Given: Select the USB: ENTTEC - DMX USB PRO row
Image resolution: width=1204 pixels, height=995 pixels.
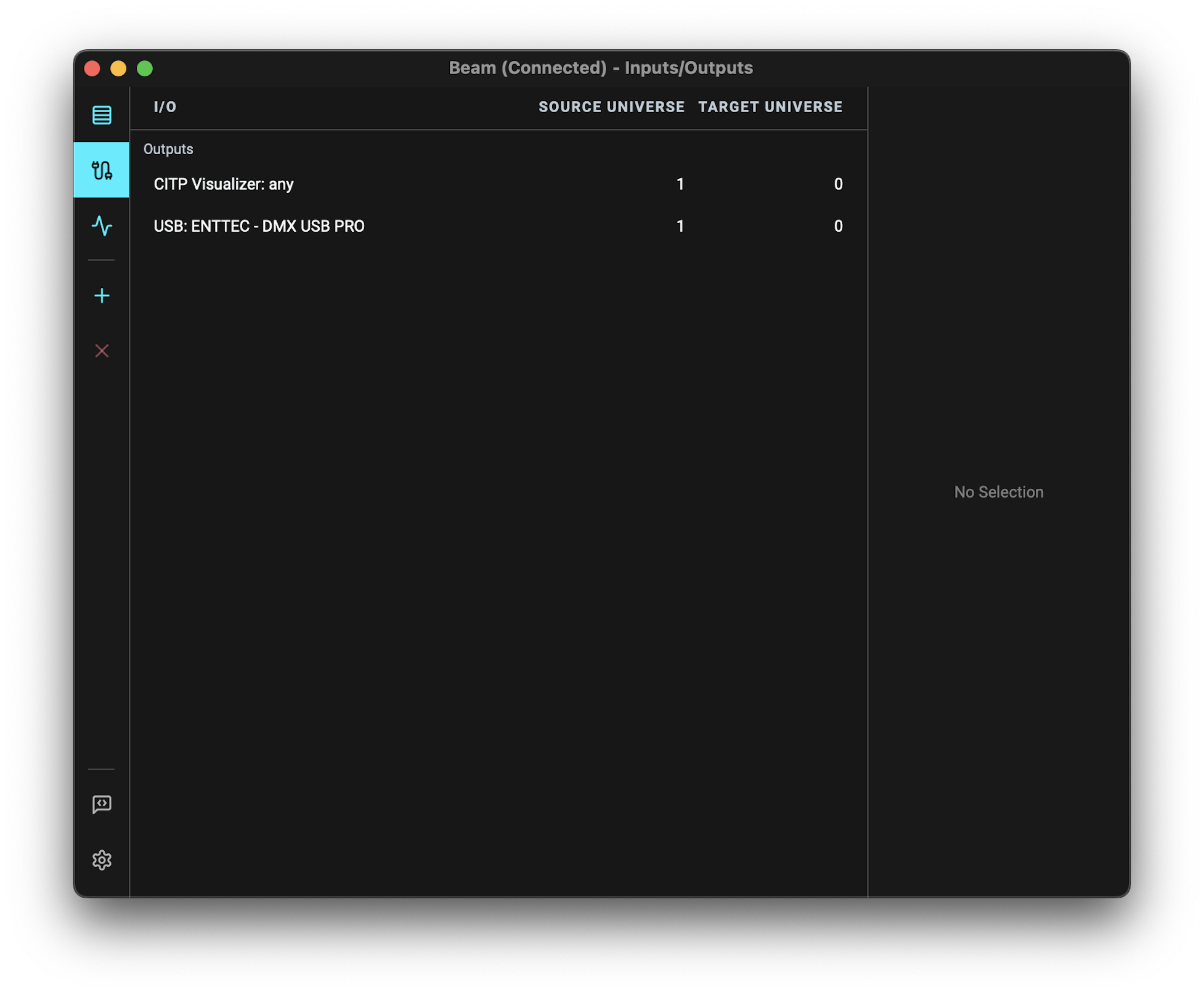Looking at the screenshot, I should pos(259,226).
